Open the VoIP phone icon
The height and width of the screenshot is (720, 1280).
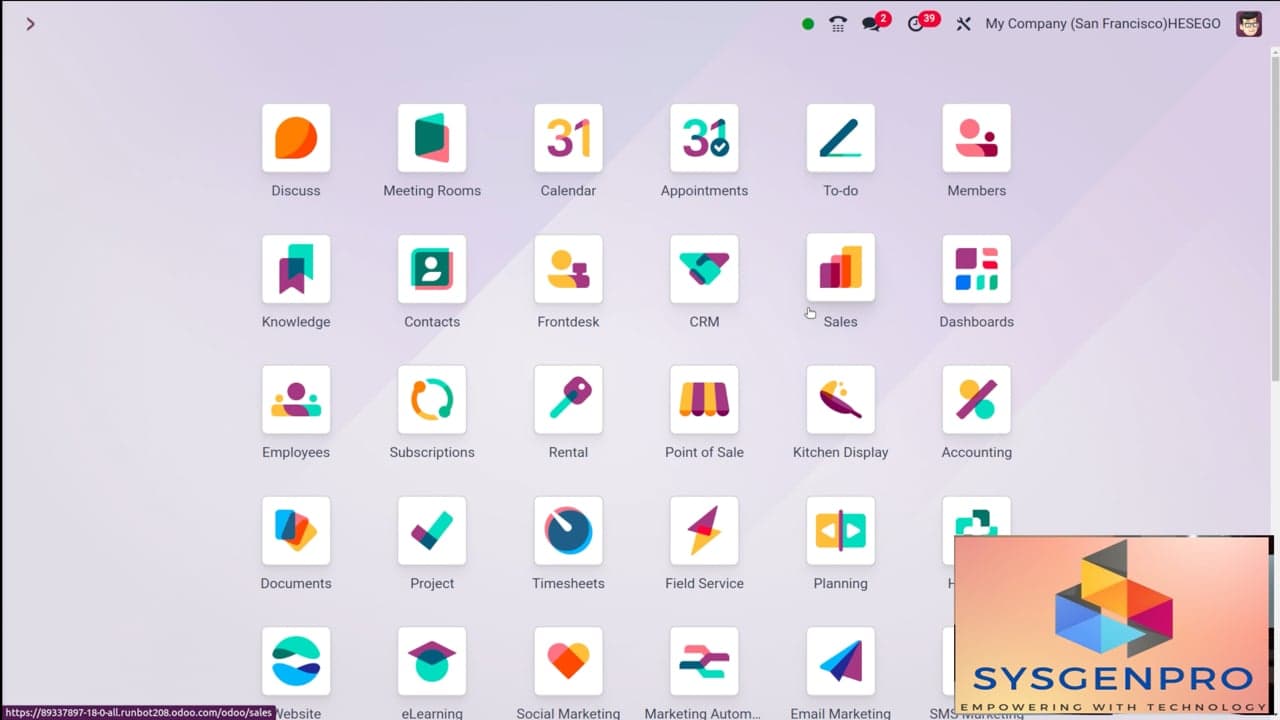pyautogui.click(x=838, y=24)
